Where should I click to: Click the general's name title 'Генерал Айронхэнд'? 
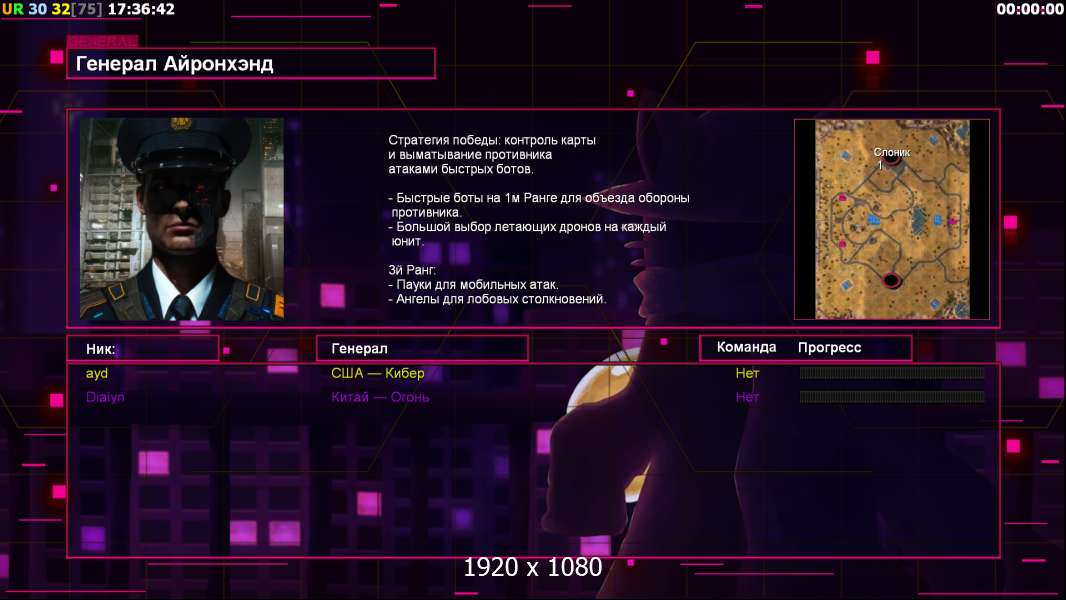tap(174, 64)
